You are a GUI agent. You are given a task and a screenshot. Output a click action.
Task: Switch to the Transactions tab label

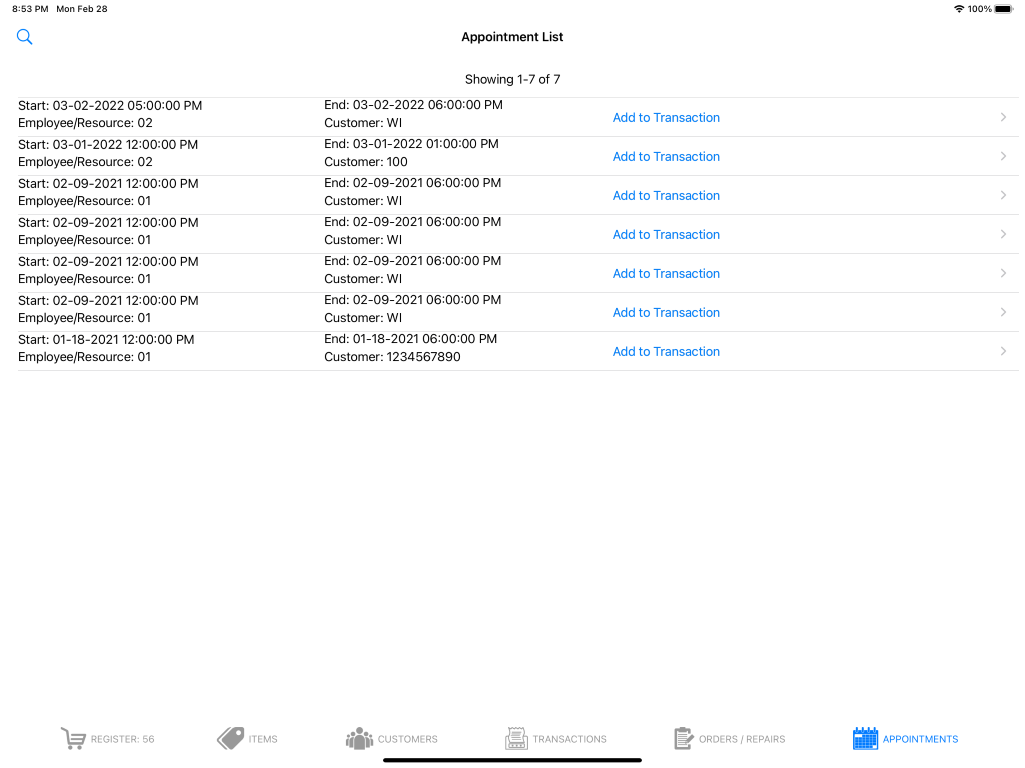(x=569, y=739)
